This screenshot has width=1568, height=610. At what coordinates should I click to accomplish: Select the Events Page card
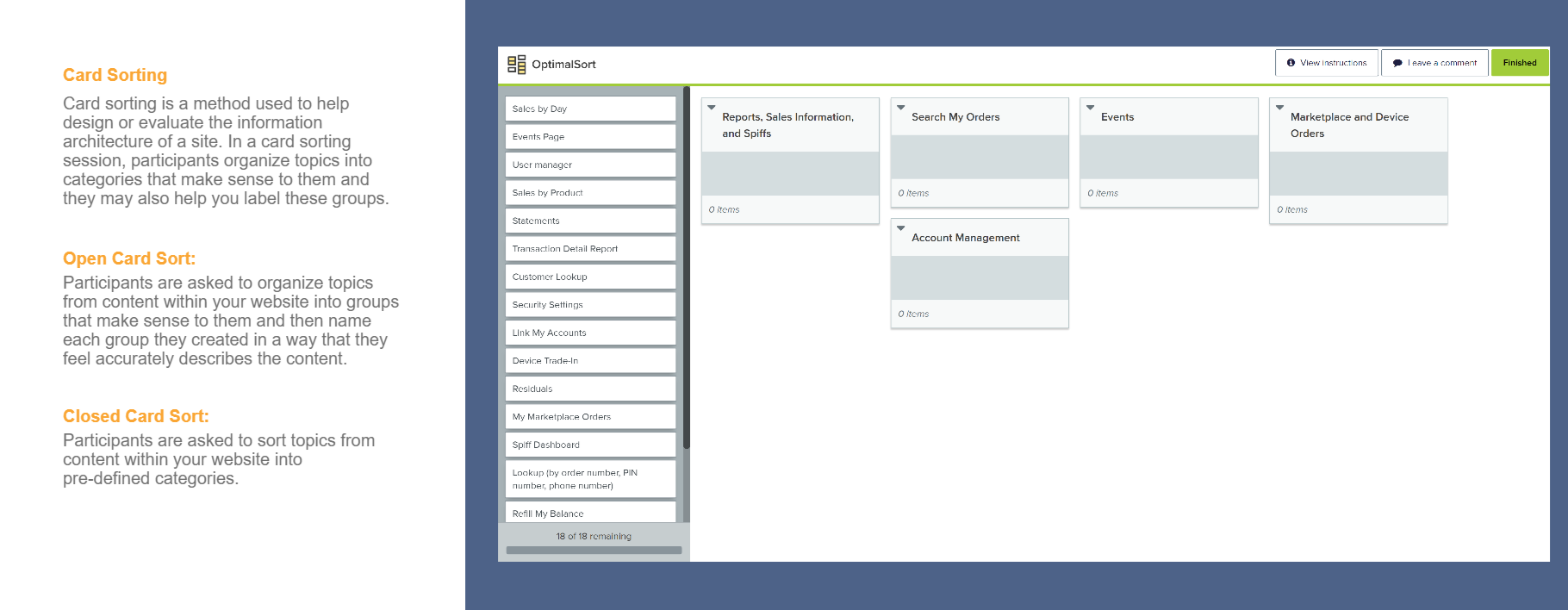tap(590, 136)
